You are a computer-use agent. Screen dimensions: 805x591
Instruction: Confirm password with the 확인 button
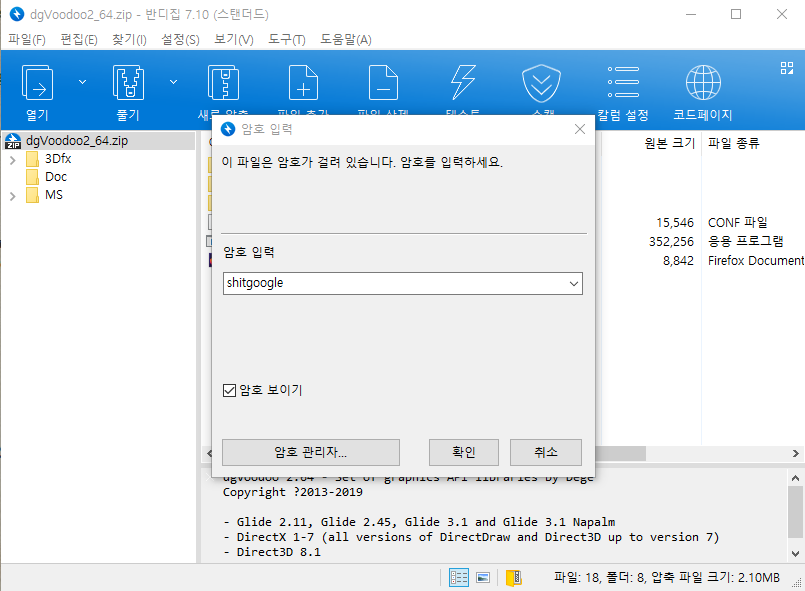464,452
